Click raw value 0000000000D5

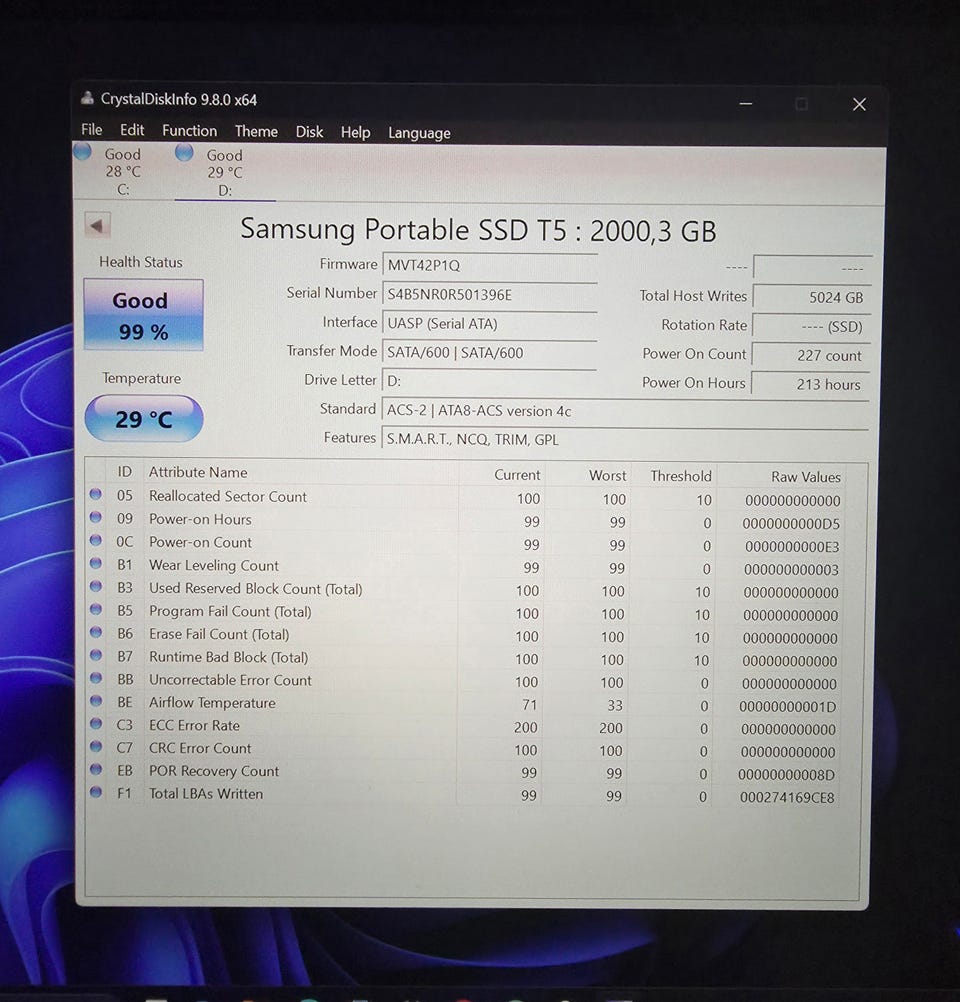coord(791,524)
